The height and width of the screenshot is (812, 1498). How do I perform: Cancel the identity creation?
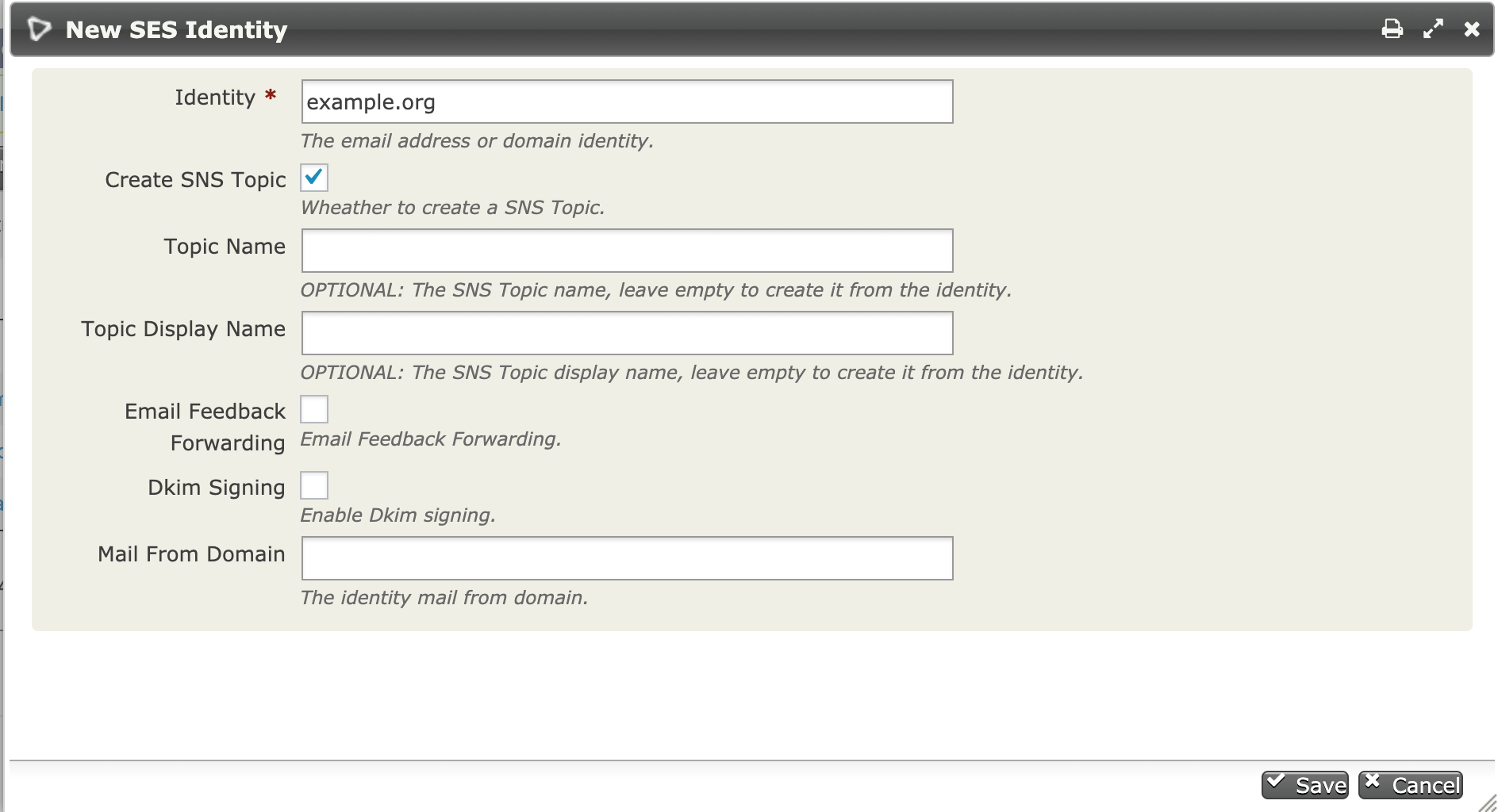pos(1411,785)
